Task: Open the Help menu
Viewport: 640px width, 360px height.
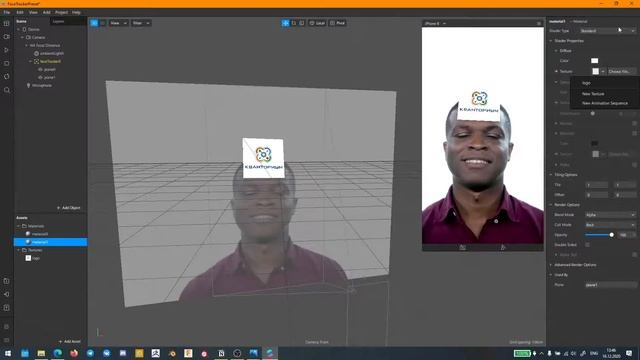Action: pos(76,12)
